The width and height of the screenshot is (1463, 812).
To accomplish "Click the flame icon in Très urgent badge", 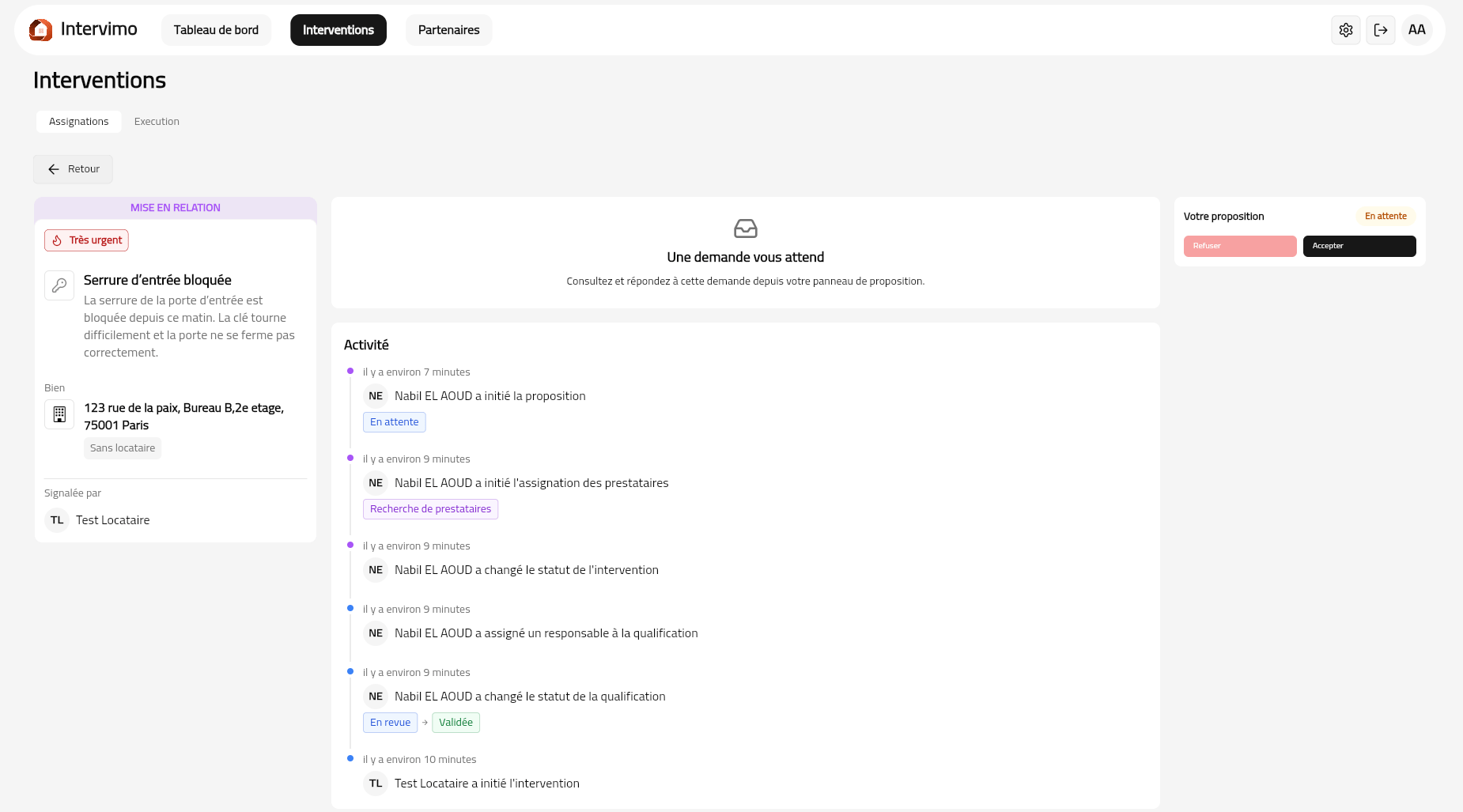I will click(57, 240).
